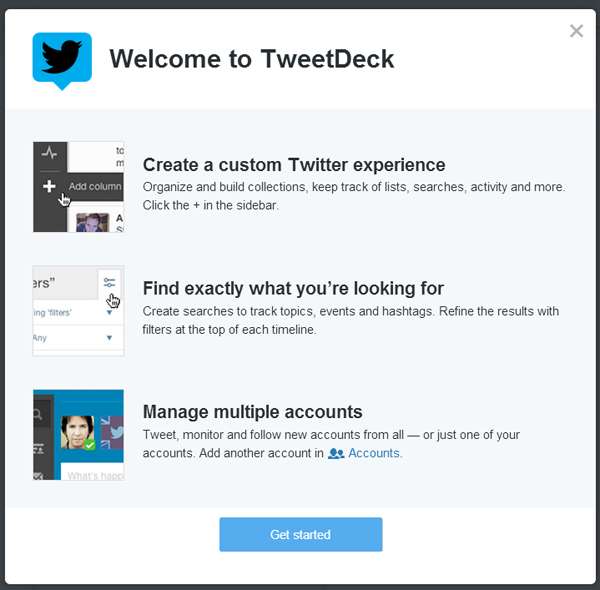Viewport: 600px width, 590px height.
Task: Click the magnifier search icon in the accounts preview
Action: pyautogui.click(x=38, y=414)
